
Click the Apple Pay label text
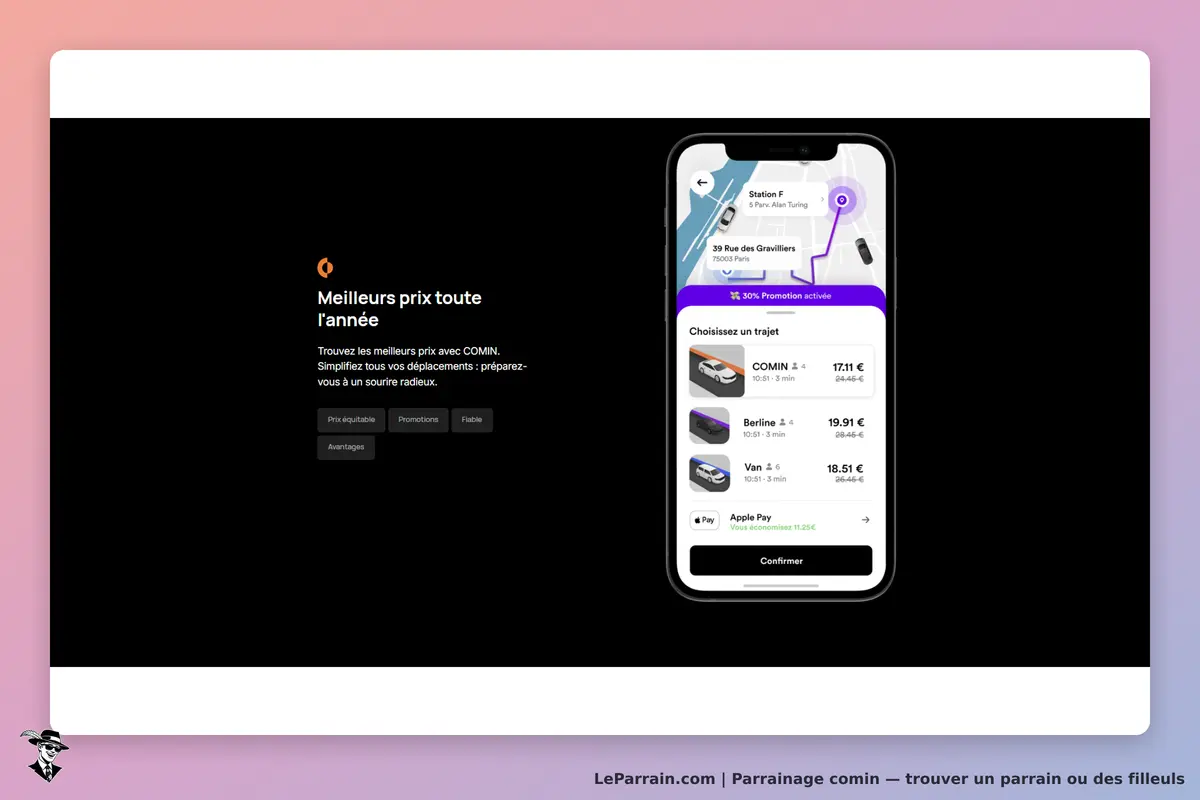point(751,517)
